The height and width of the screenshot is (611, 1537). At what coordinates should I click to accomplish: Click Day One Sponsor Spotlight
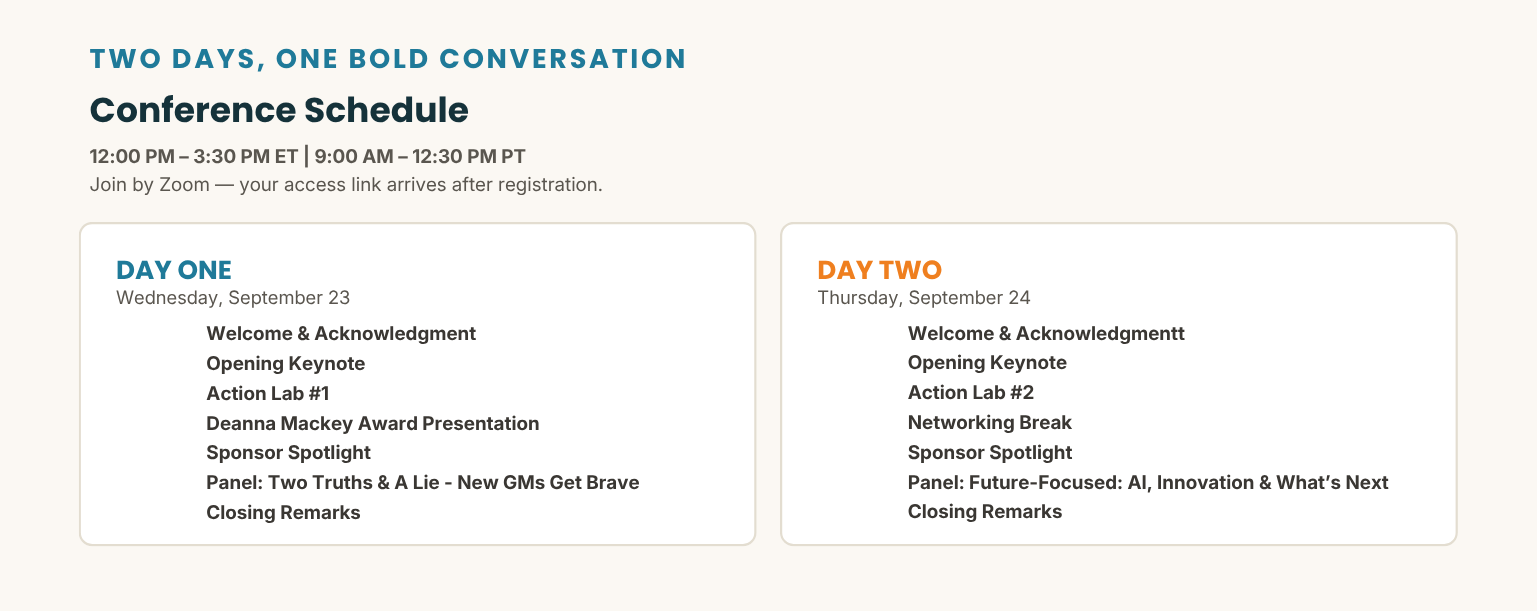tap(289, 453)
